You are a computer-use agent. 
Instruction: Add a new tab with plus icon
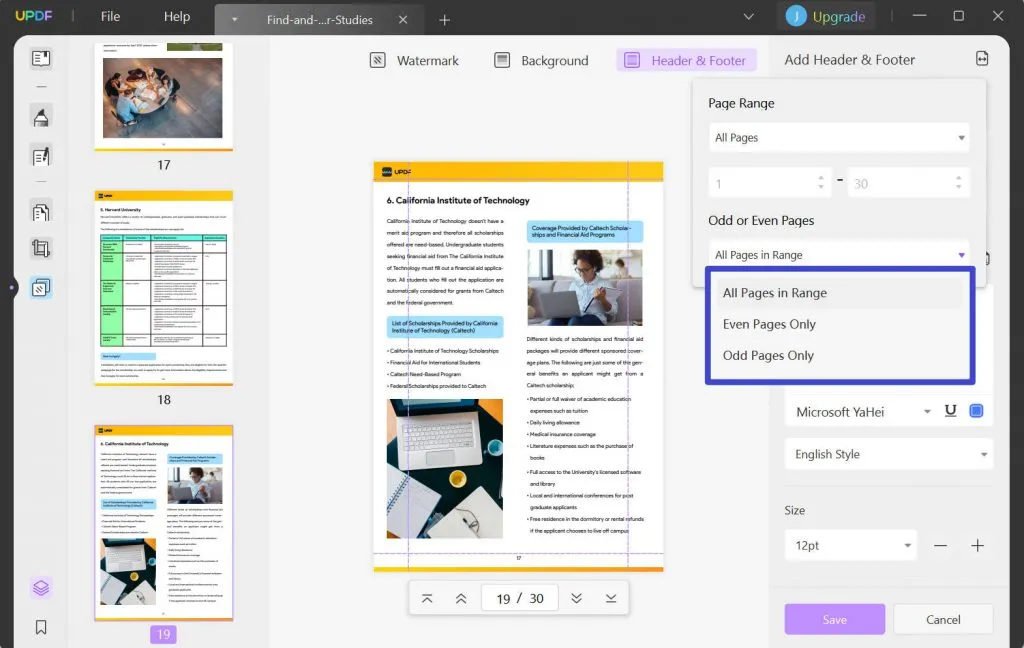[x=444, y=20]
